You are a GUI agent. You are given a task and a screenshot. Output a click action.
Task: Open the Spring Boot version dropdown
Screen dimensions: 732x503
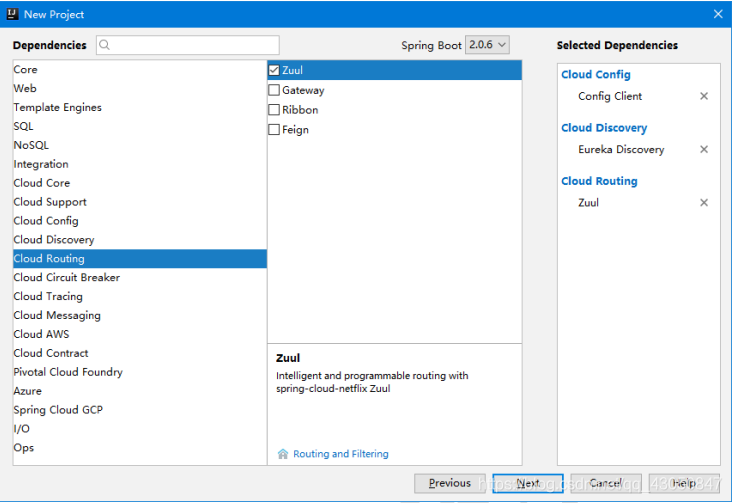coord(487,45)
